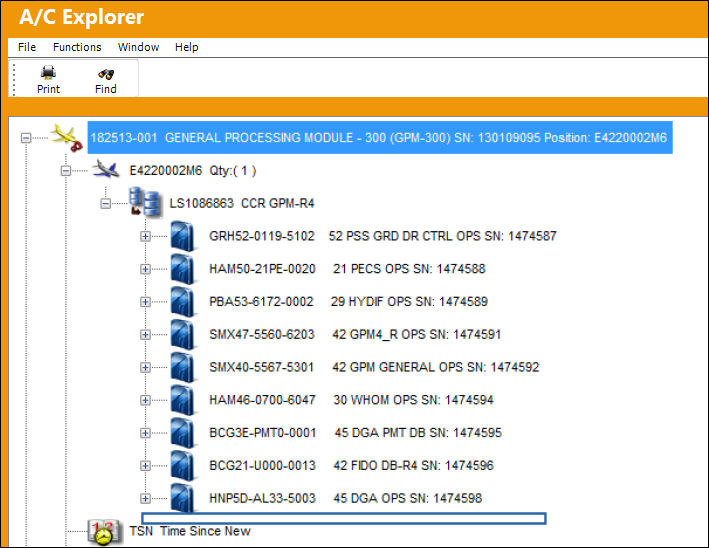709x548 pixels.
Task: Select the 42 FIDO DB-R4 row
Action: pyautogui.click(x=351, y=465)
